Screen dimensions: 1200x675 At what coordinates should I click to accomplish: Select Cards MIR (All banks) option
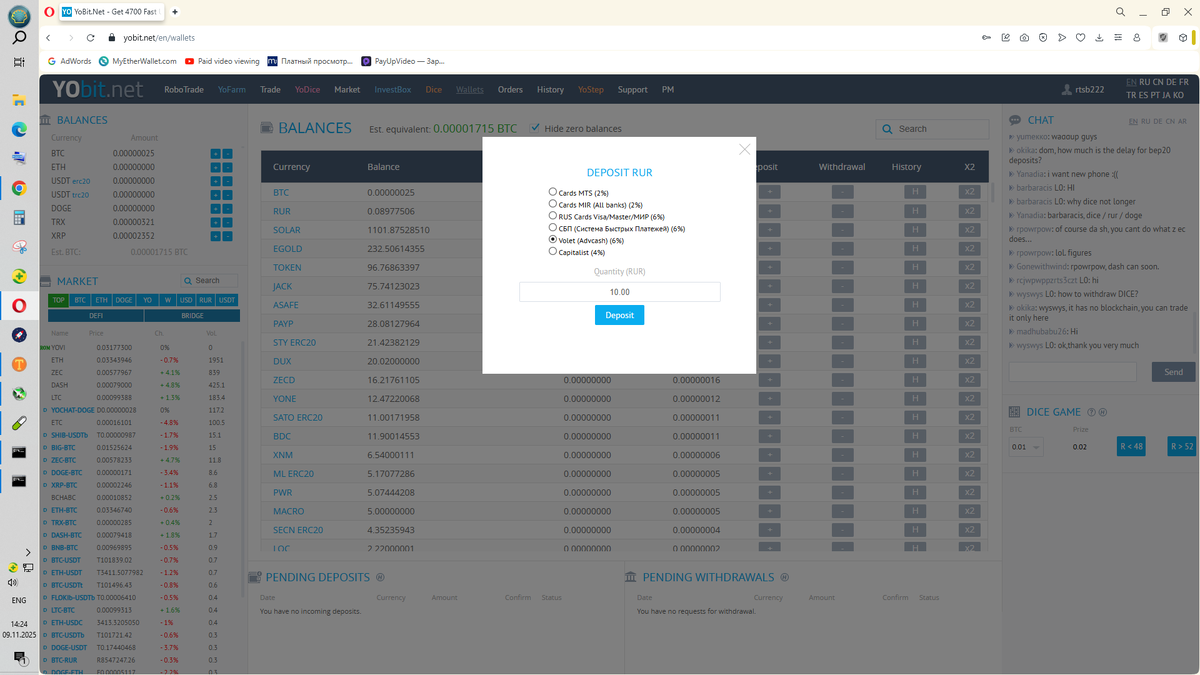pyautogui.click(x=553, y=204)
